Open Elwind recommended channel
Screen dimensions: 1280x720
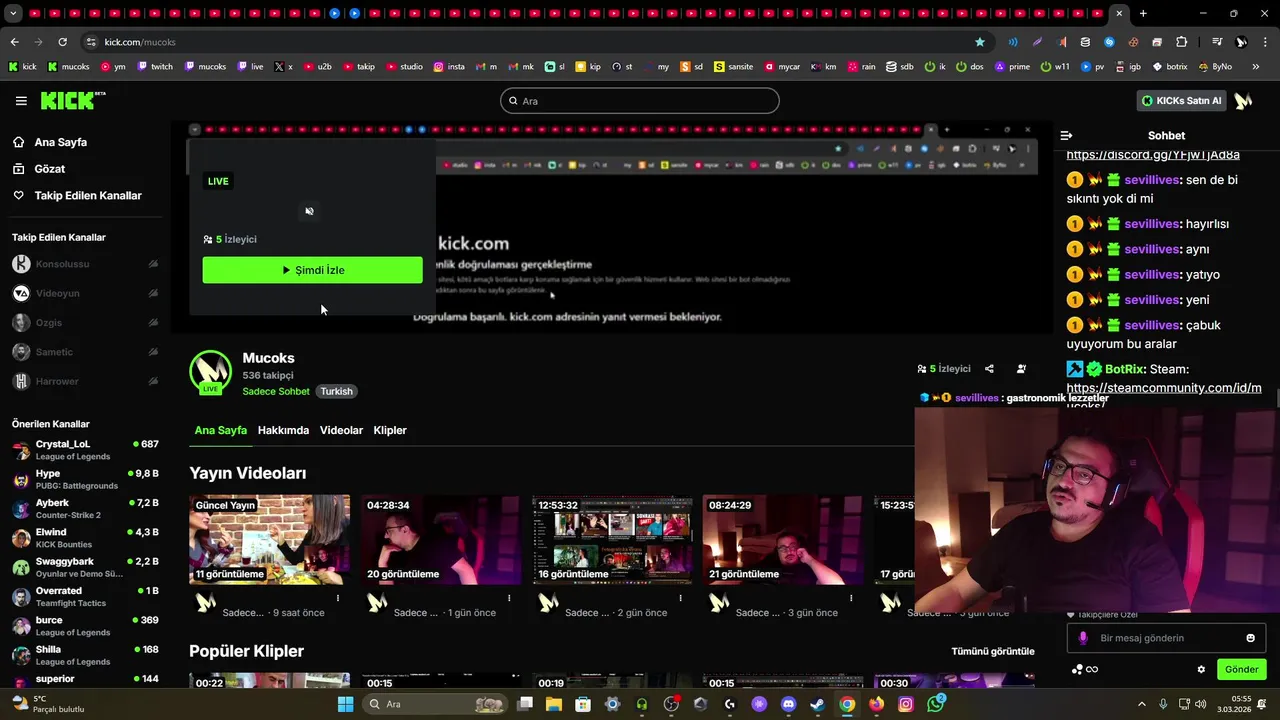click(x=85, y=537)
